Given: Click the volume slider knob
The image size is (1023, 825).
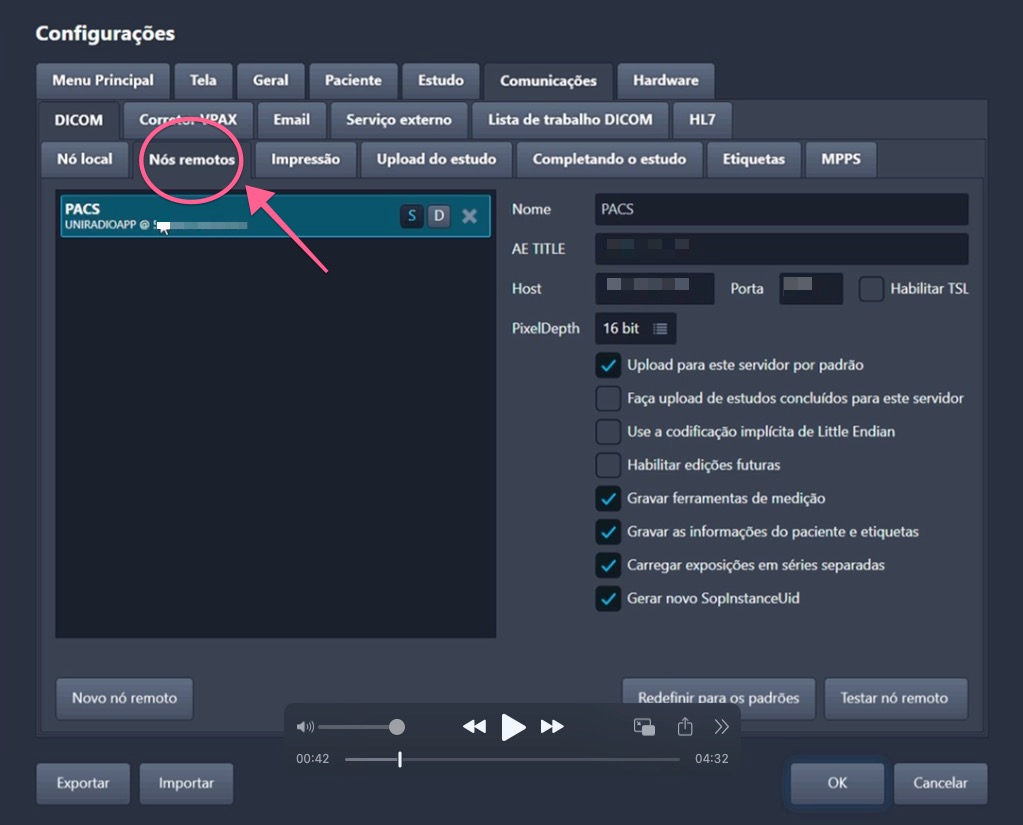Looking at the screenshot, I should click(x=397, y=727).
